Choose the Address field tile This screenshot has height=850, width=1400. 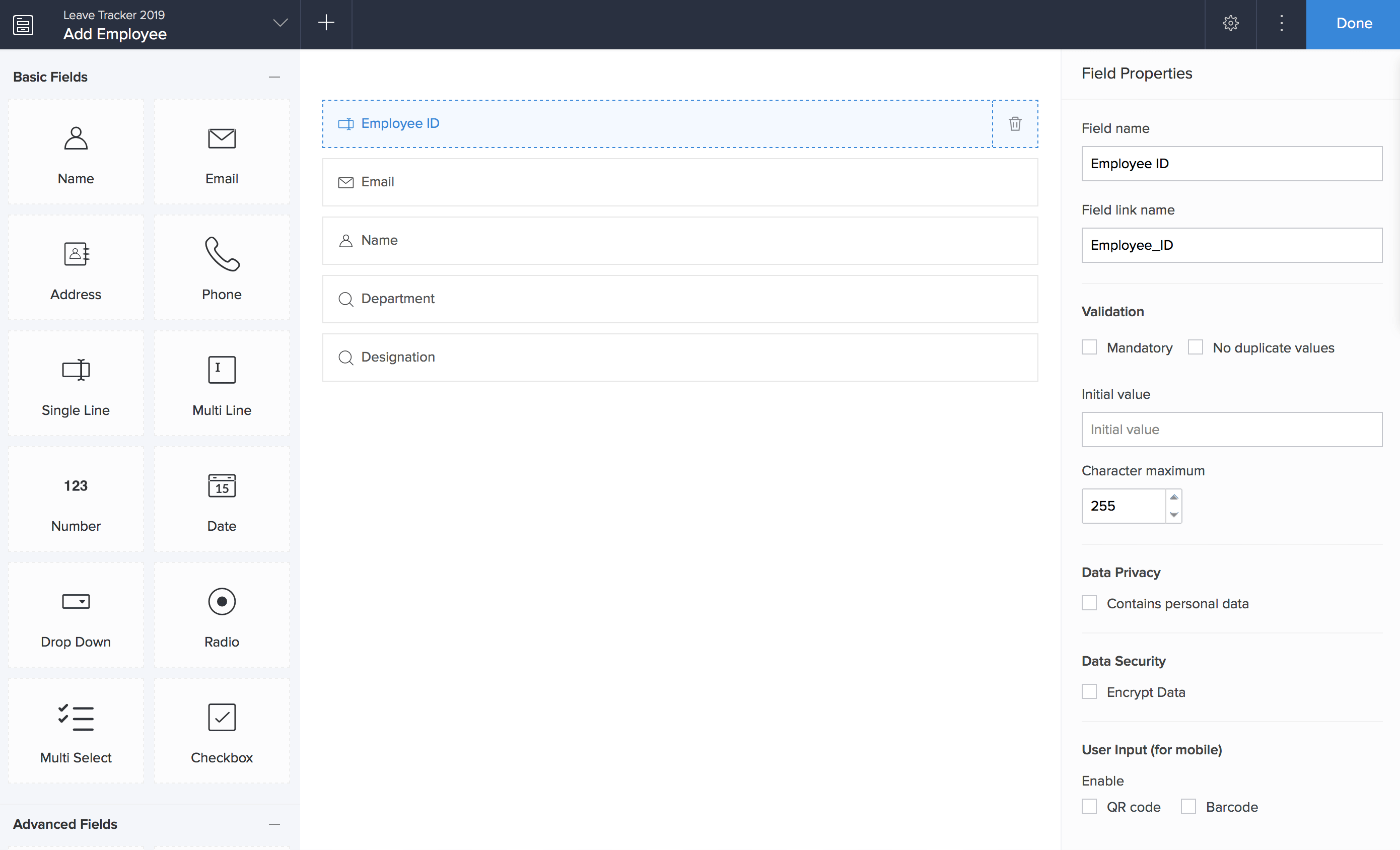click(76, 267)
